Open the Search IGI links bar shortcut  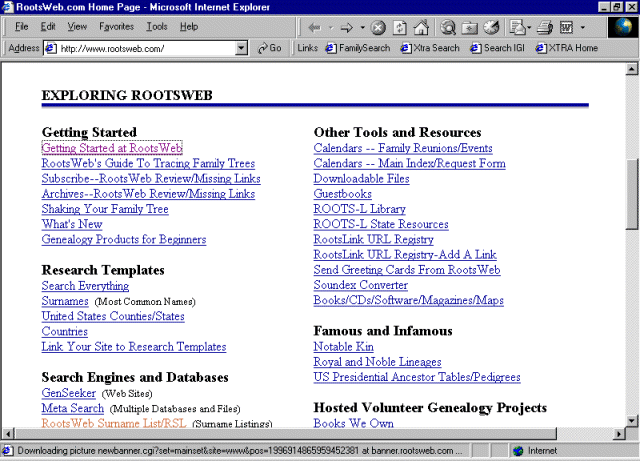pyautogui.click(x=497, y=48)
